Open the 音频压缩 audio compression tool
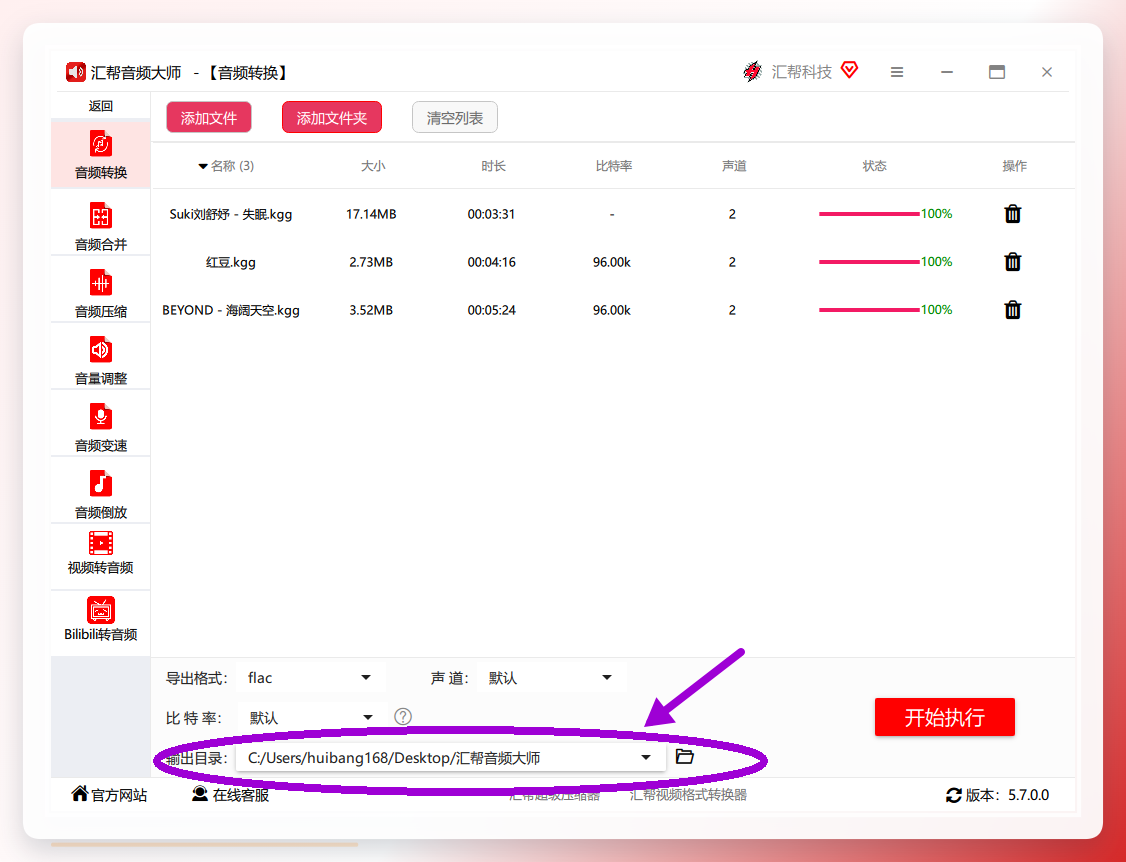Image resolution: width=1126 pixels, height=862 pixels. [x=101, y=293]
